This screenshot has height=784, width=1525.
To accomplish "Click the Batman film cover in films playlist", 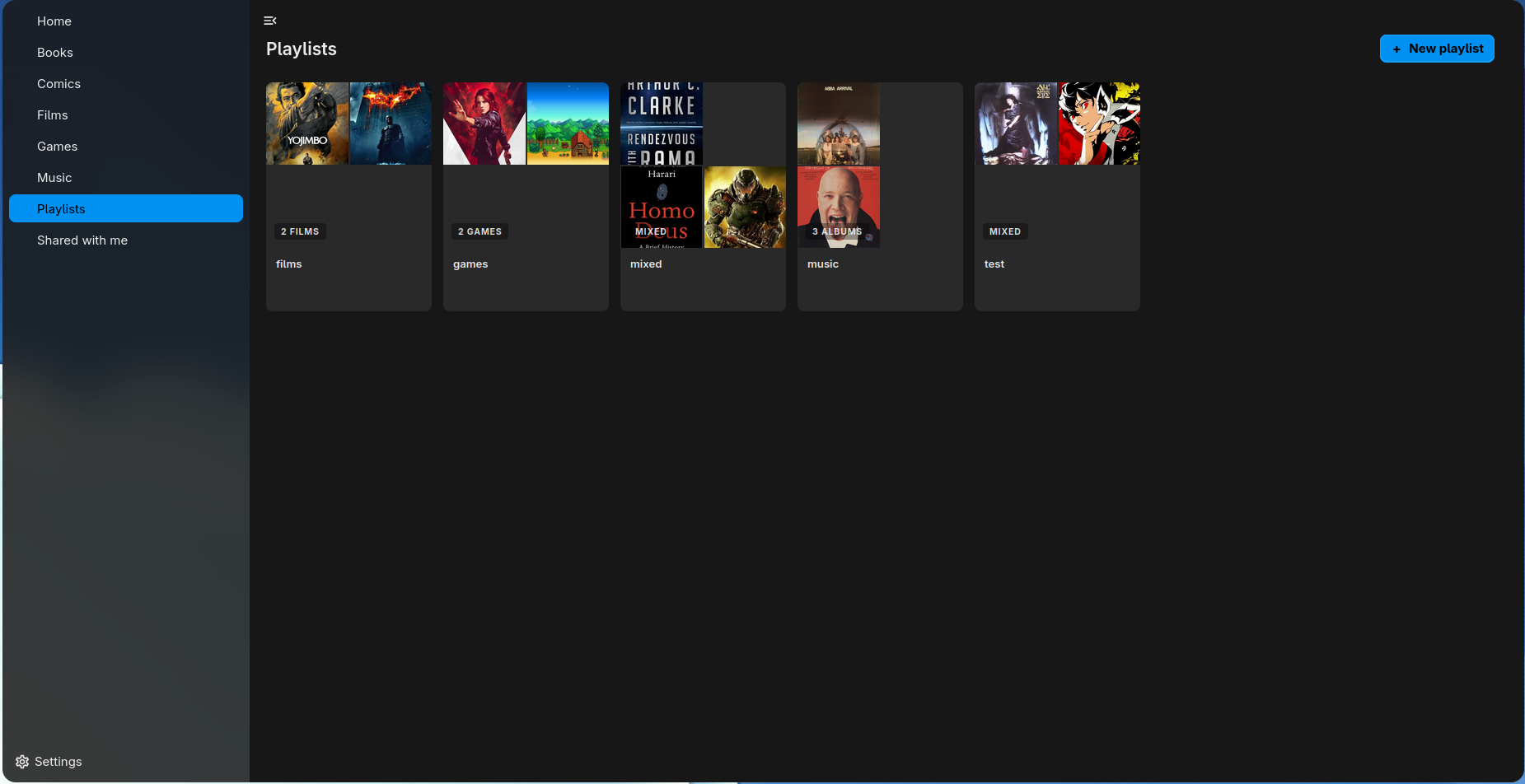I will [x=391, y=124].
